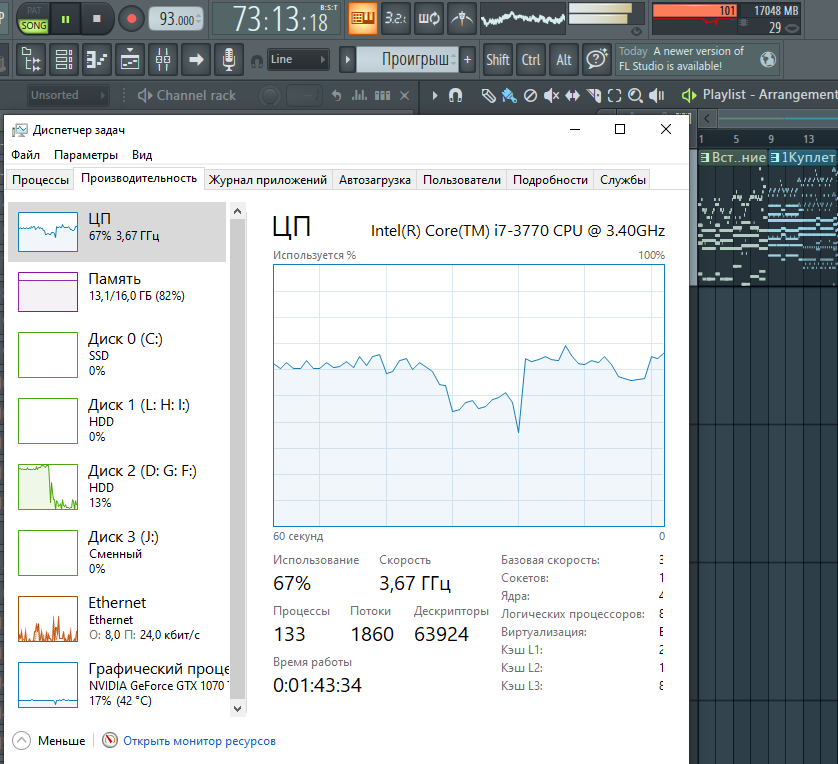Click the Channel rack step sequencer bars icon
The width and height of the screenshot is (838, 764).
click(382, 96)
